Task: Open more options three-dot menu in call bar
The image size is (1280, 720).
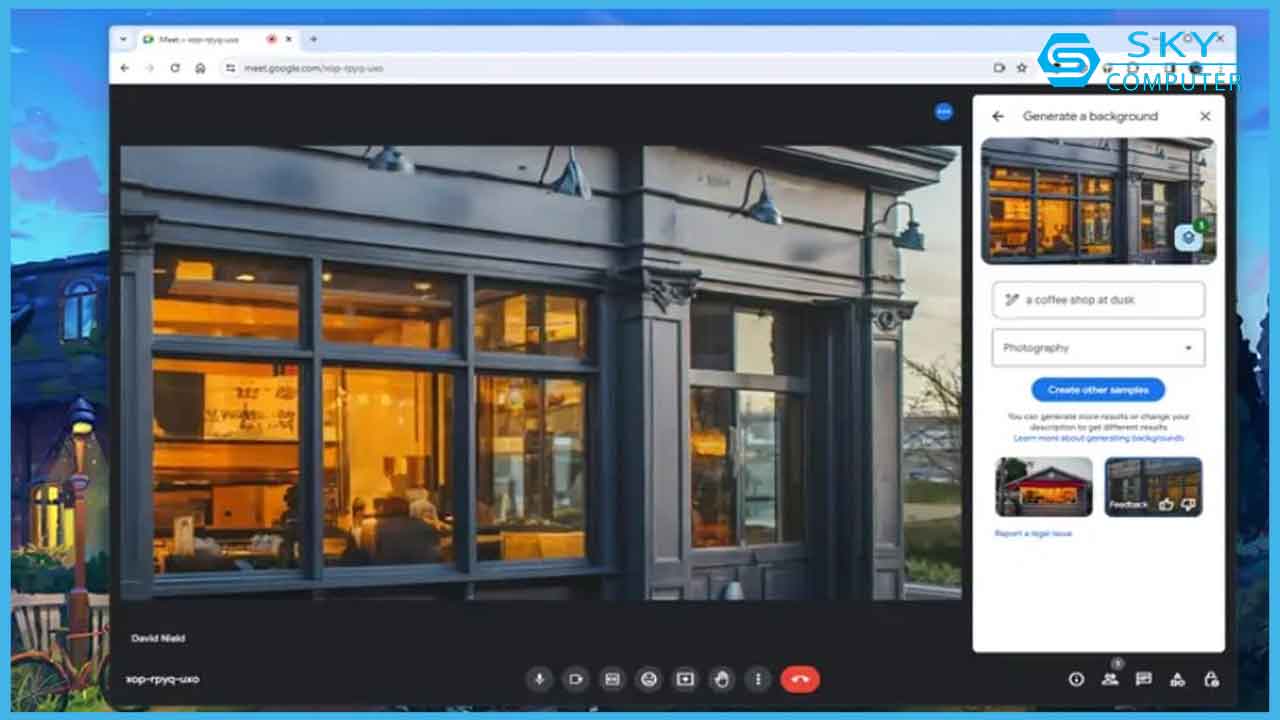Action: [758, 679]
